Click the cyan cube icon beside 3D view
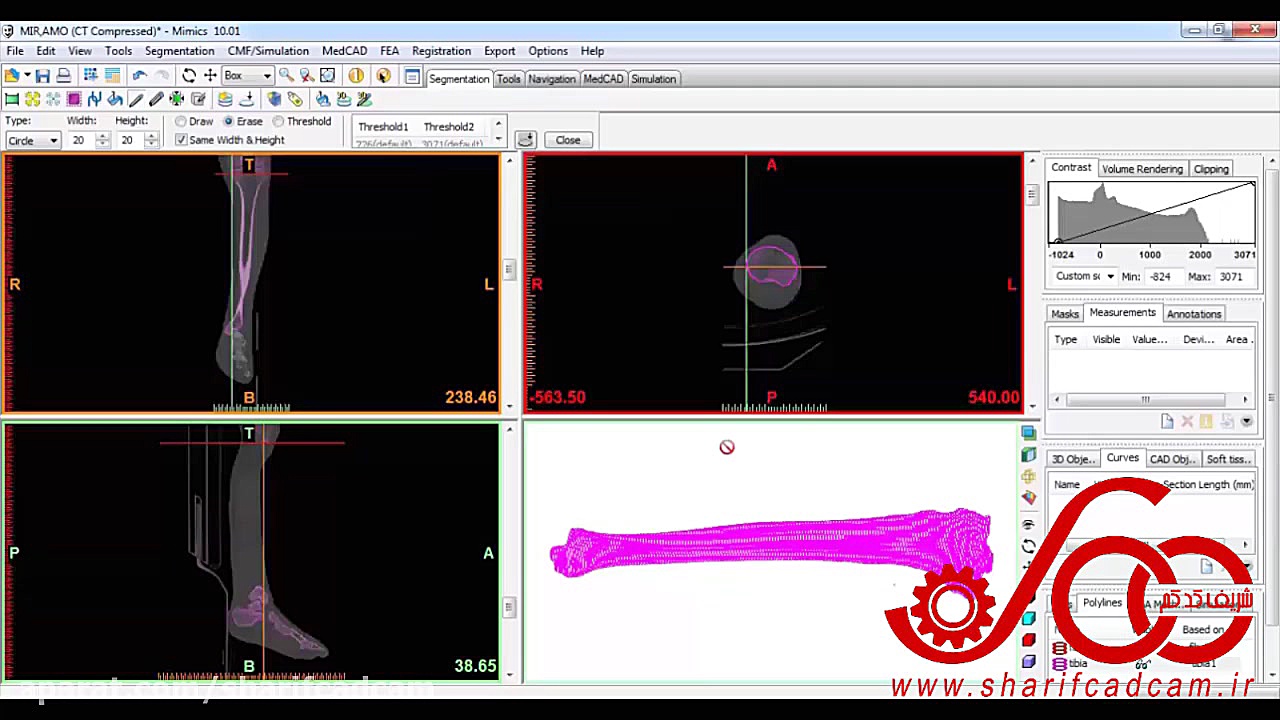This screenshot has height=720, width=1280. [1029, 618]
